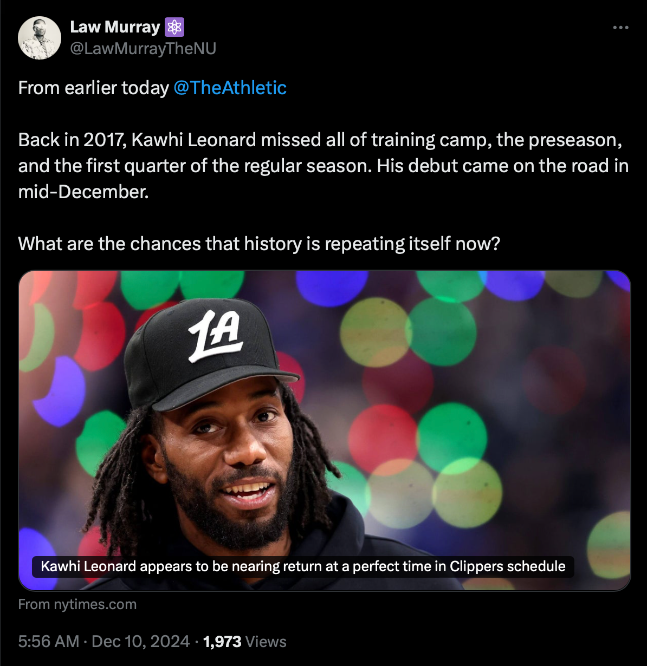The width and height of the screenshot is (647, 666).
Task: Click the Law Murray display name
Action: [x=113, y=27]
